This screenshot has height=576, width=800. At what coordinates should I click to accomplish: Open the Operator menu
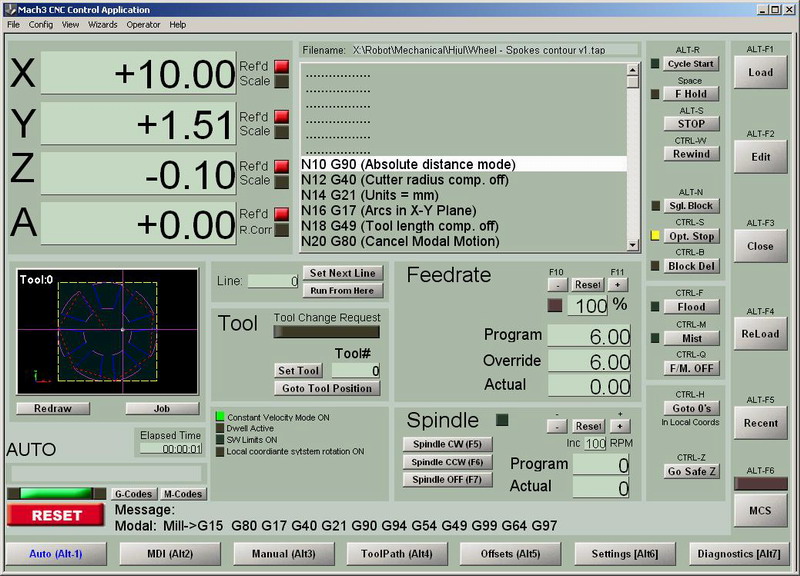[x=143, y=24]
